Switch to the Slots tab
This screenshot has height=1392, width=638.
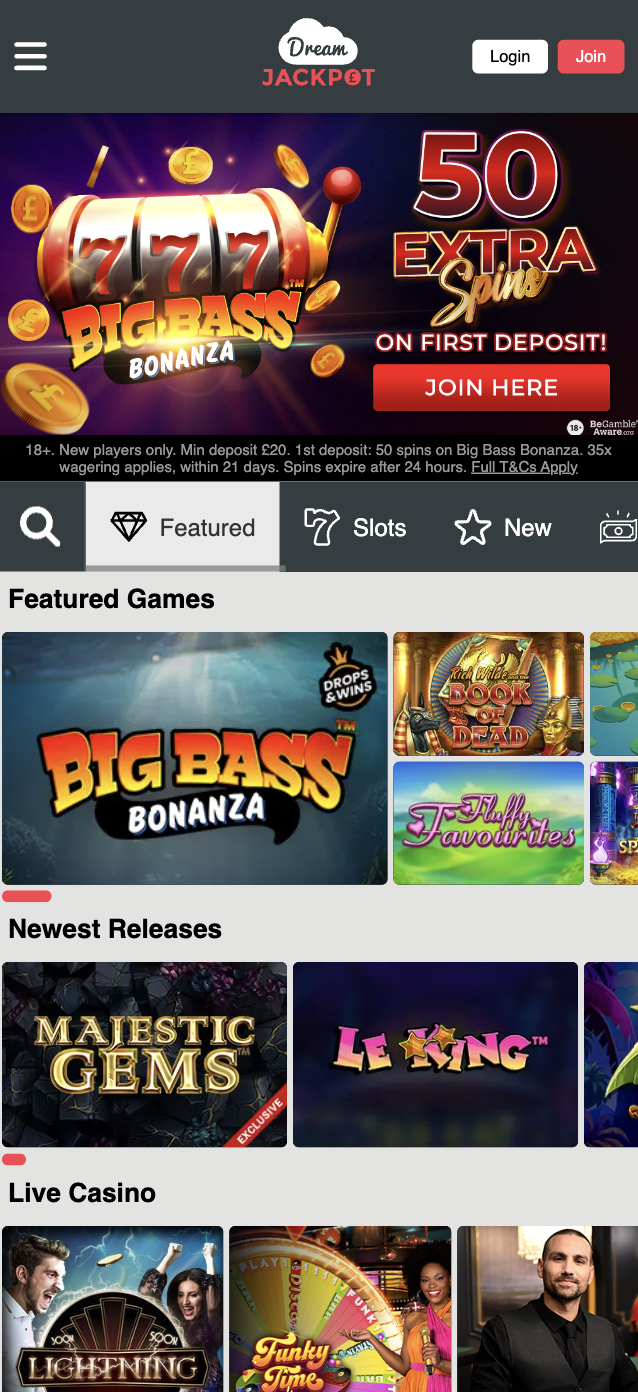pyautogui.click(x=355, y=527)
